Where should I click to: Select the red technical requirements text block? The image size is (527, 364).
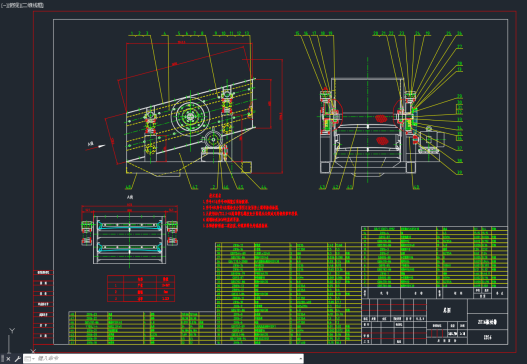click(250, 210)
